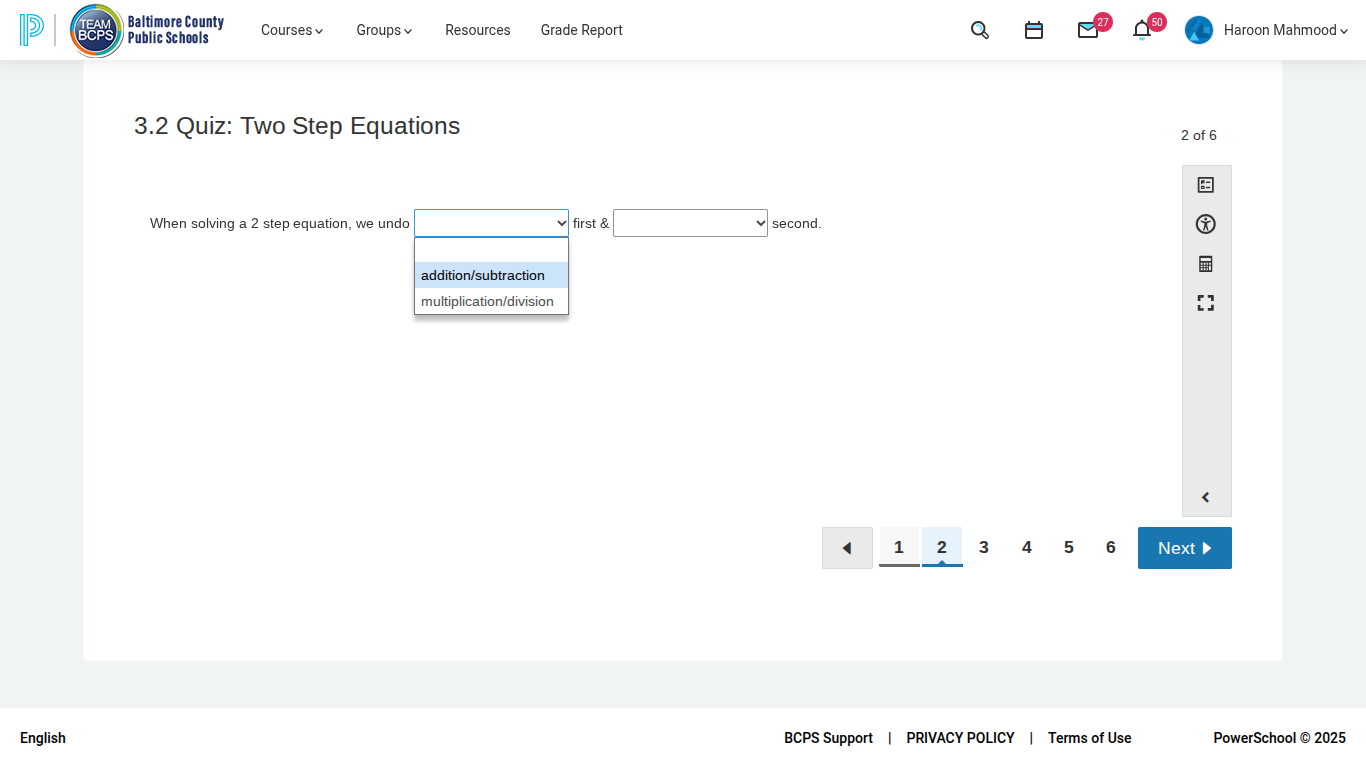Open the BCPS Support link
This screenshot has height=768, width=1366.
[829, 738]
